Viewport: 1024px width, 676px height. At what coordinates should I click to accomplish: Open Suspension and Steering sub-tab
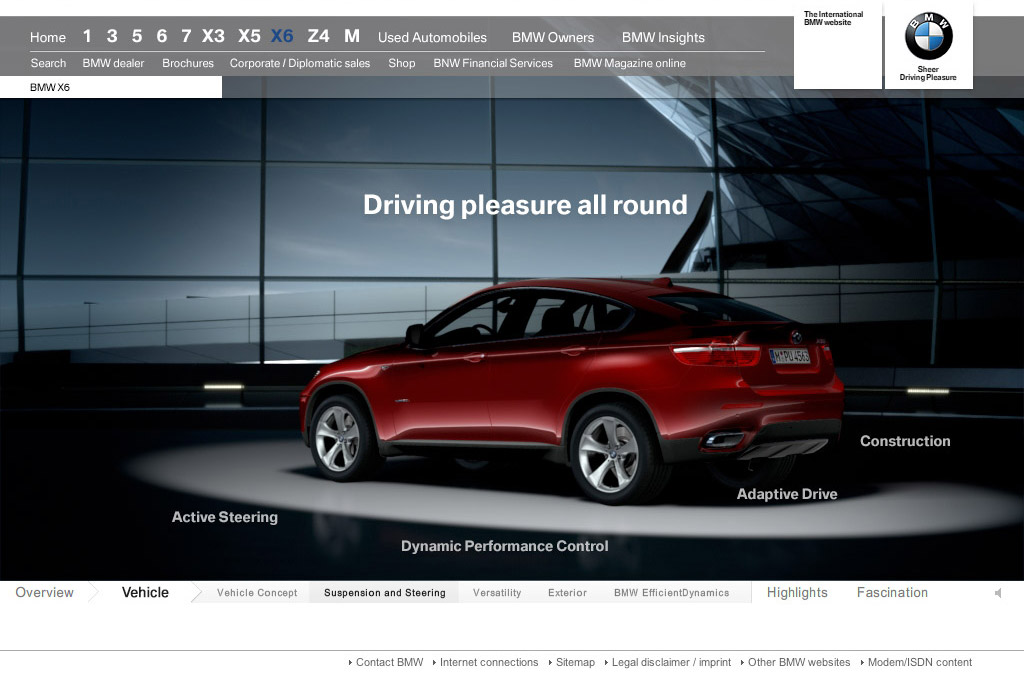coord(385,593)
